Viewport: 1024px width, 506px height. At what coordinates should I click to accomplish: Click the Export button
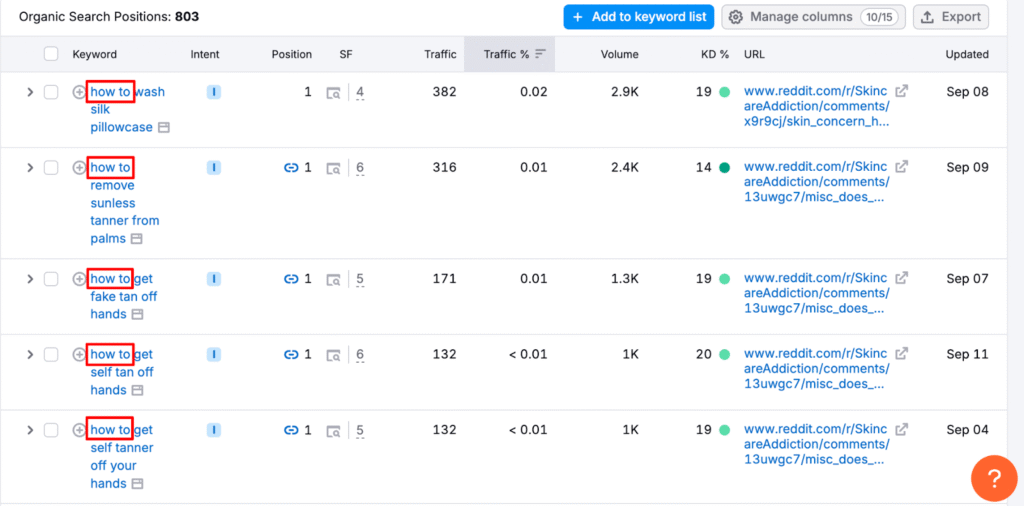950,17
